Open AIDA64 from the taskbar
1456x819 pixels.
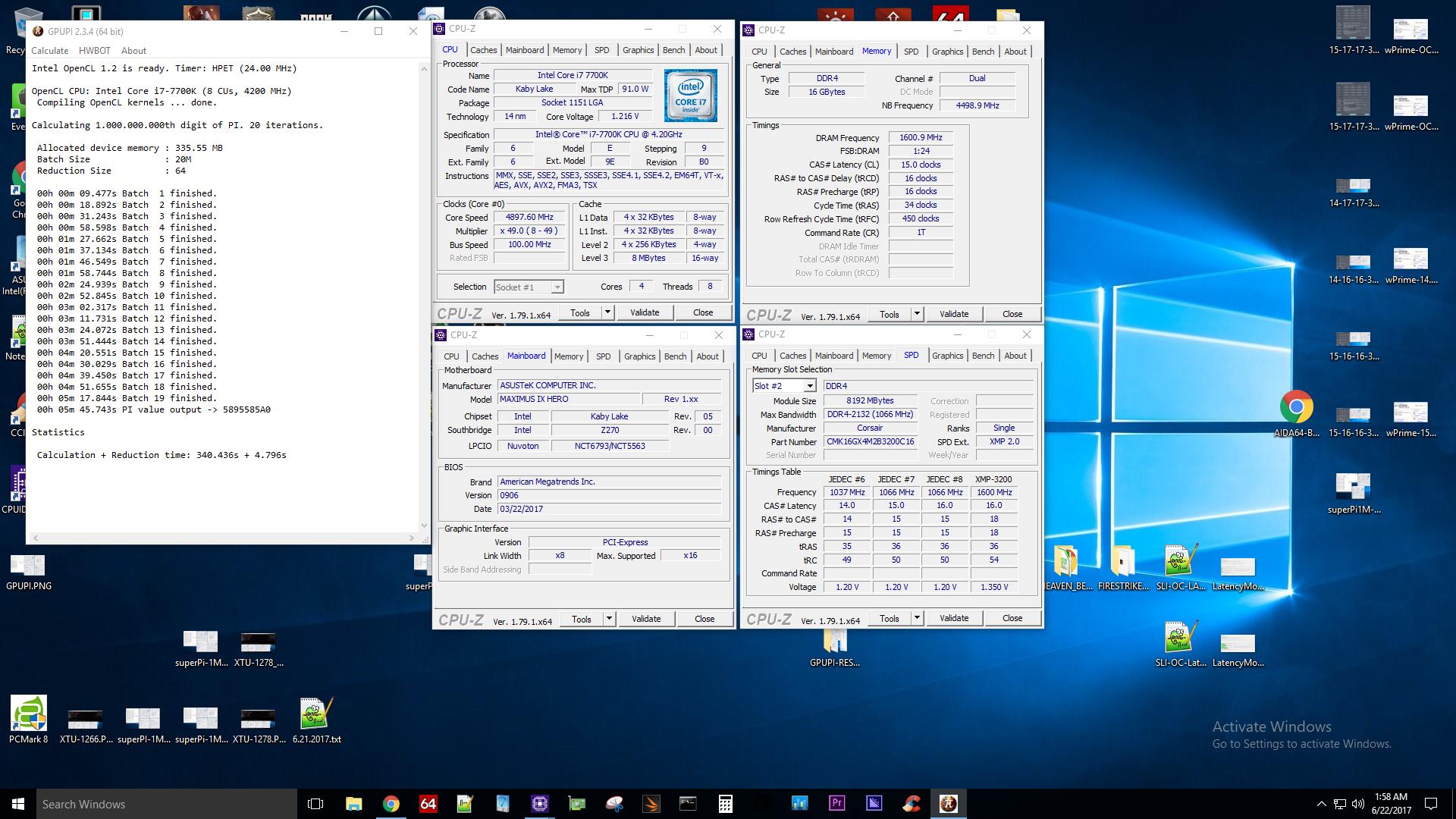click(x=428, y=804)
